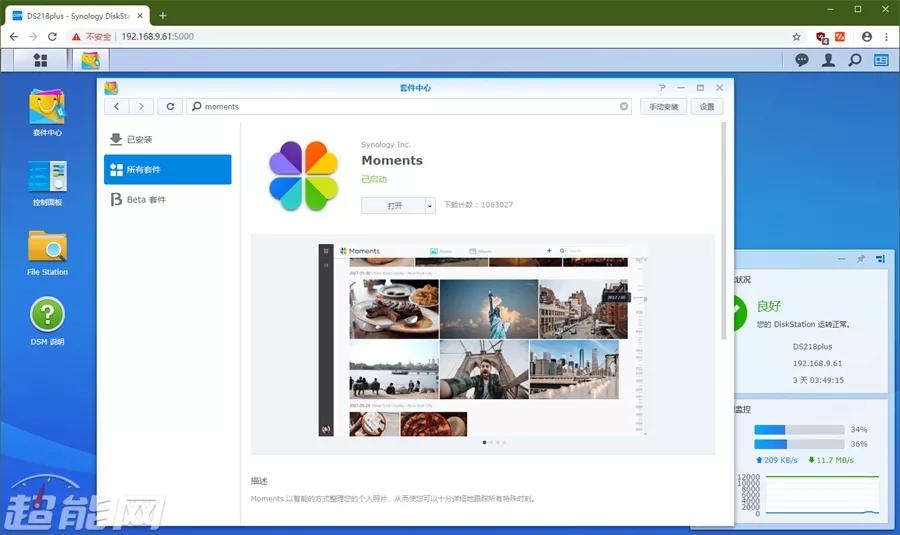This screenshot has width=900, height=535.
Task: Click 已启动 status text
Action: 374,179
